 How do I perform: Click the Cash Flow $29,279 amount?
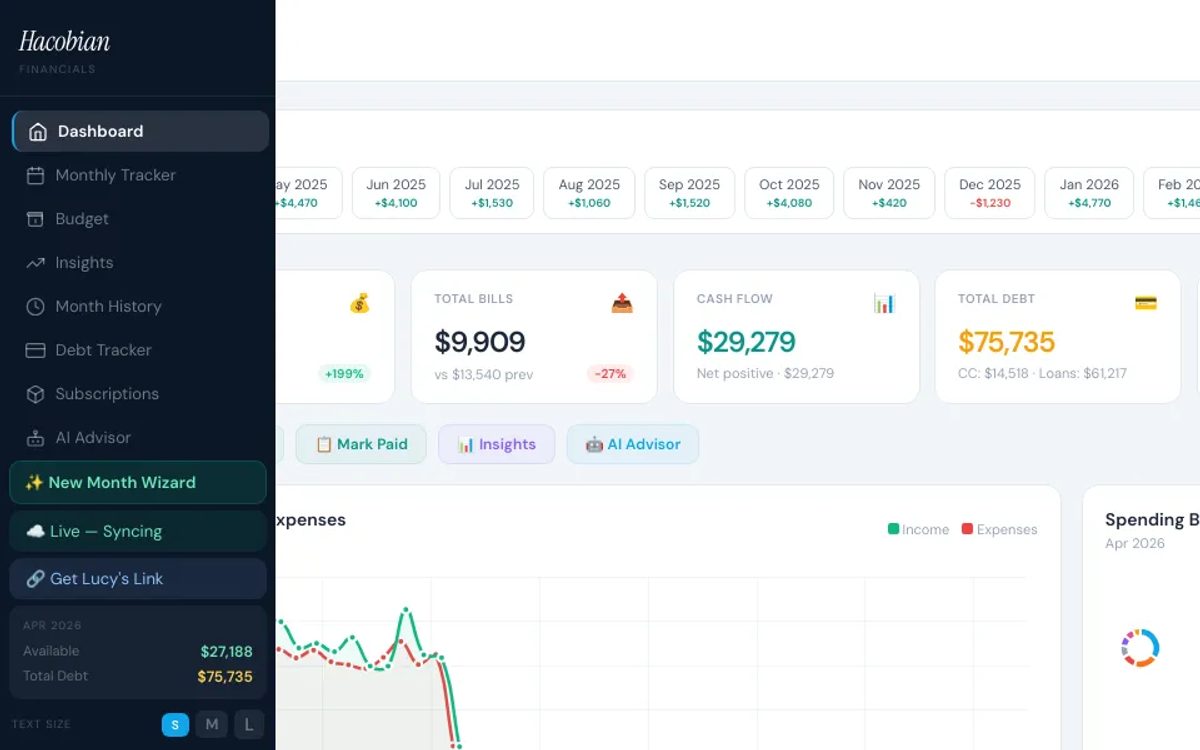tap(746, 342)
